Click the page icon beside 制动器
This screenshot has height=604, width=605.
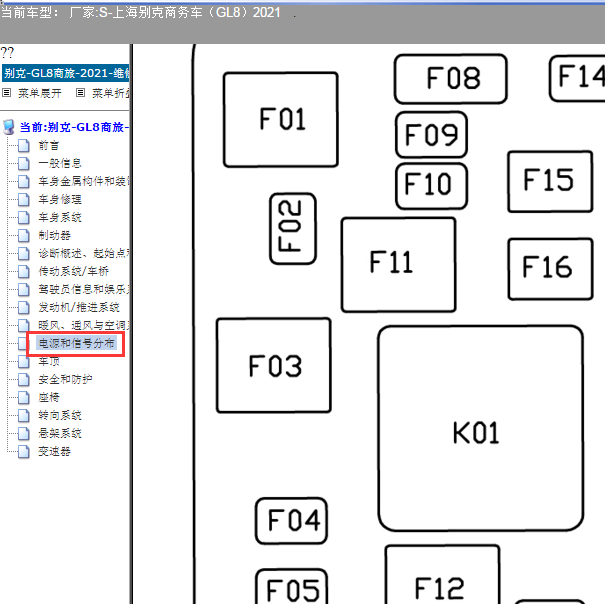[x=24, y=235]
